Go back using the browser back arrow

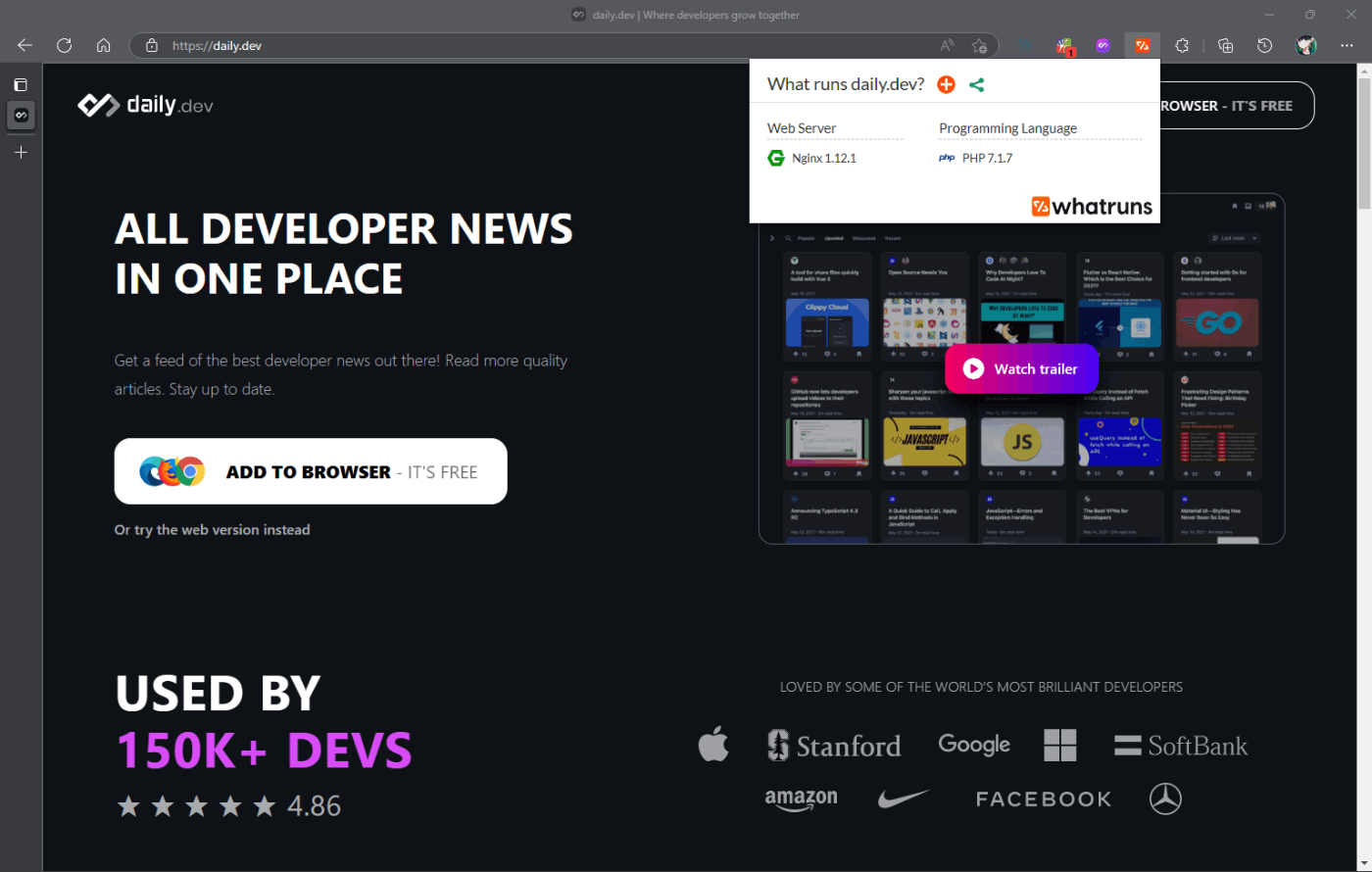(x=24, y=45)
